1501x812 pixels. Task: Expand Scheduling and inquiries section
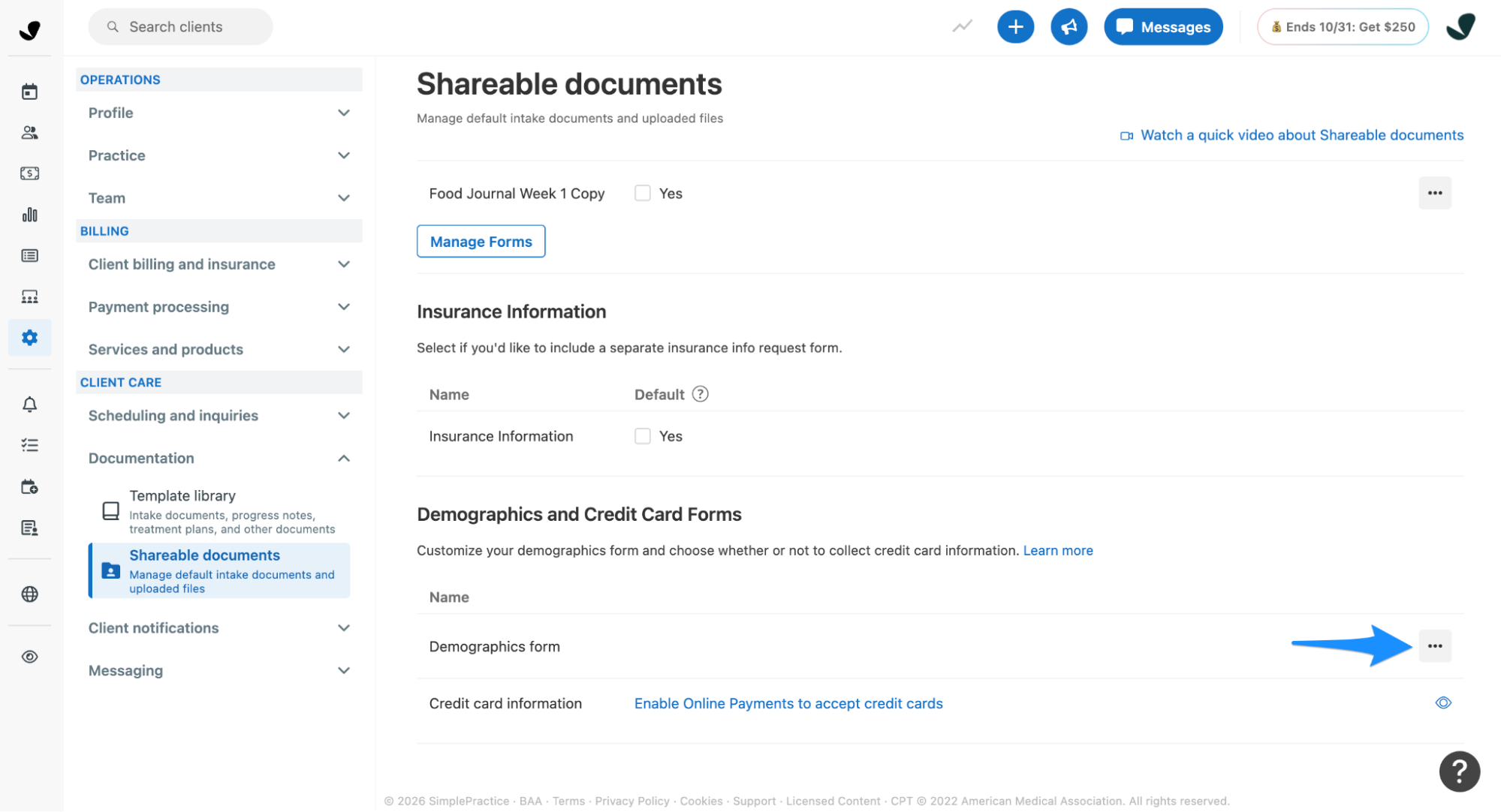(x=219, y=415)
